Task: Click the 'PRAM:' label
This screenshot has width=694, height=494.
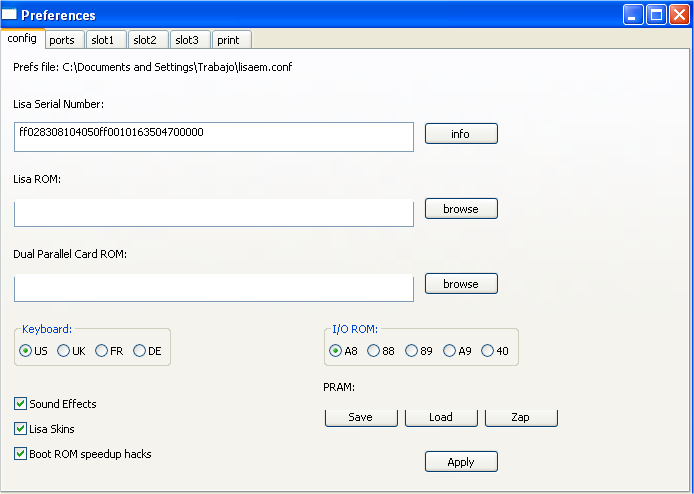Action: pyautogui.click(x=339, y=387)
